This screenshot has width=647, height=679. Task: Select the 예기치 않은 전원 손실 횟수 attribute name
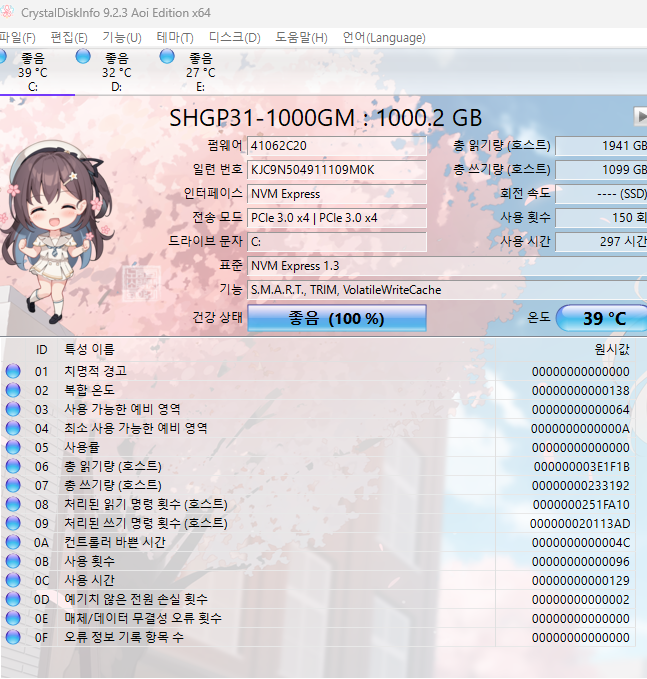(x=136, y=599)
